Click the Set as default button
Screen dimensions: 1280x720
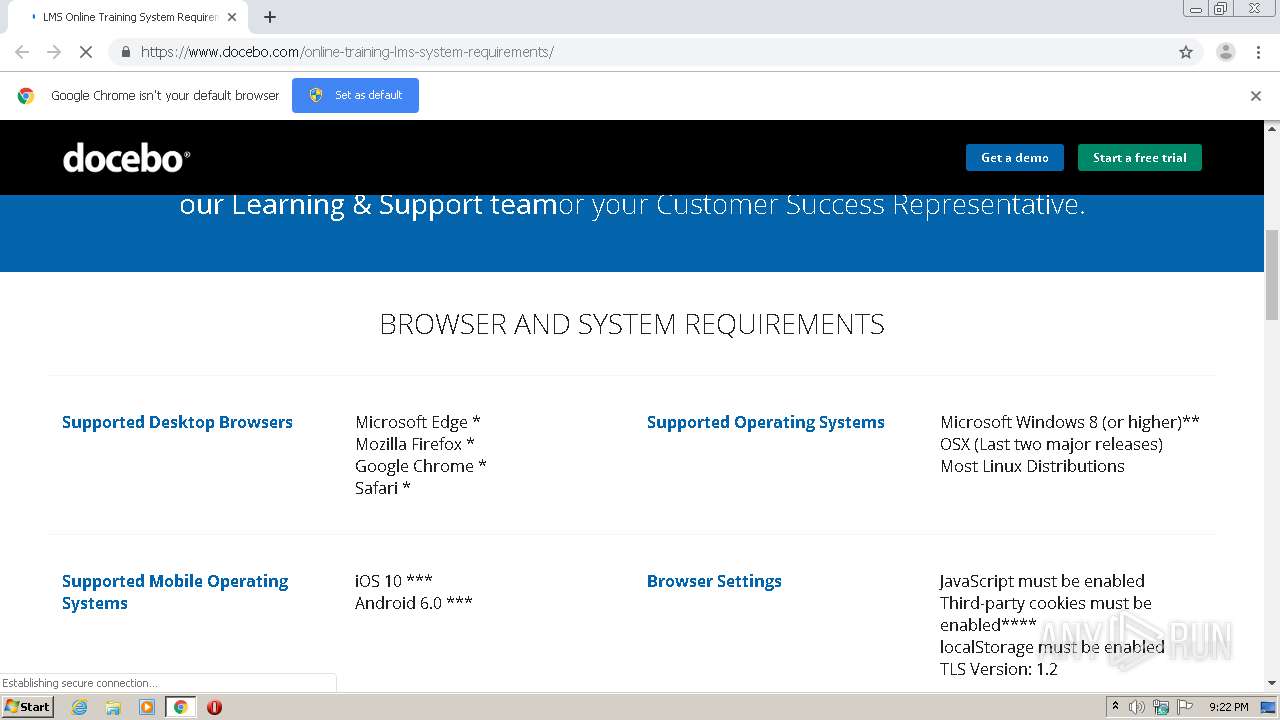355,96
